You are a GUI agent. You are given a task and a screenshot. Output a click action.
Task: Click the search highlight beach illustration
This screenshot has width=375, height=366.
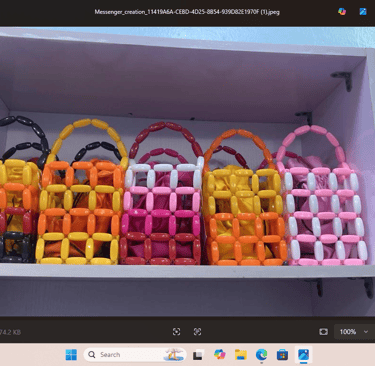tap(174, 355)
